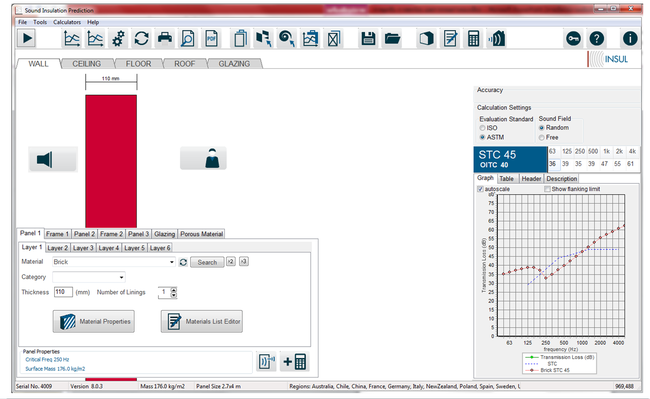650x399 pixels.
Task: Enable Show flanking limit checkbox
Action: tap(547, 189)
